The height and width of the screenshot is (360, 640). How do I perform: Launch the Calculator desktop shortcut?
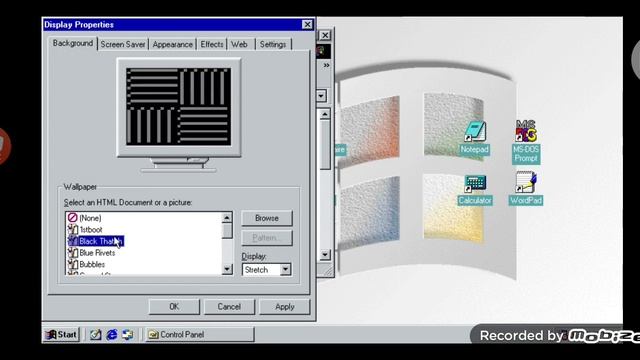tap(475, 190)
